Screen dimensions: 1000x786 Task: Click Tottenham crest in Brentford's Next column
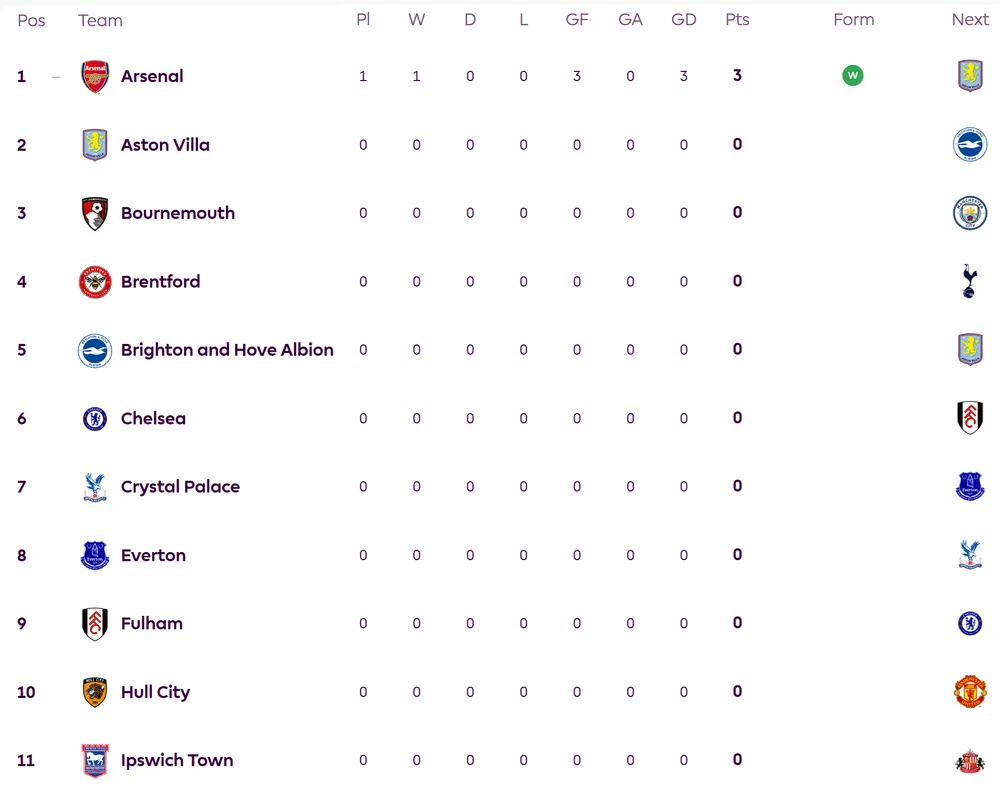tap(969, 281)
